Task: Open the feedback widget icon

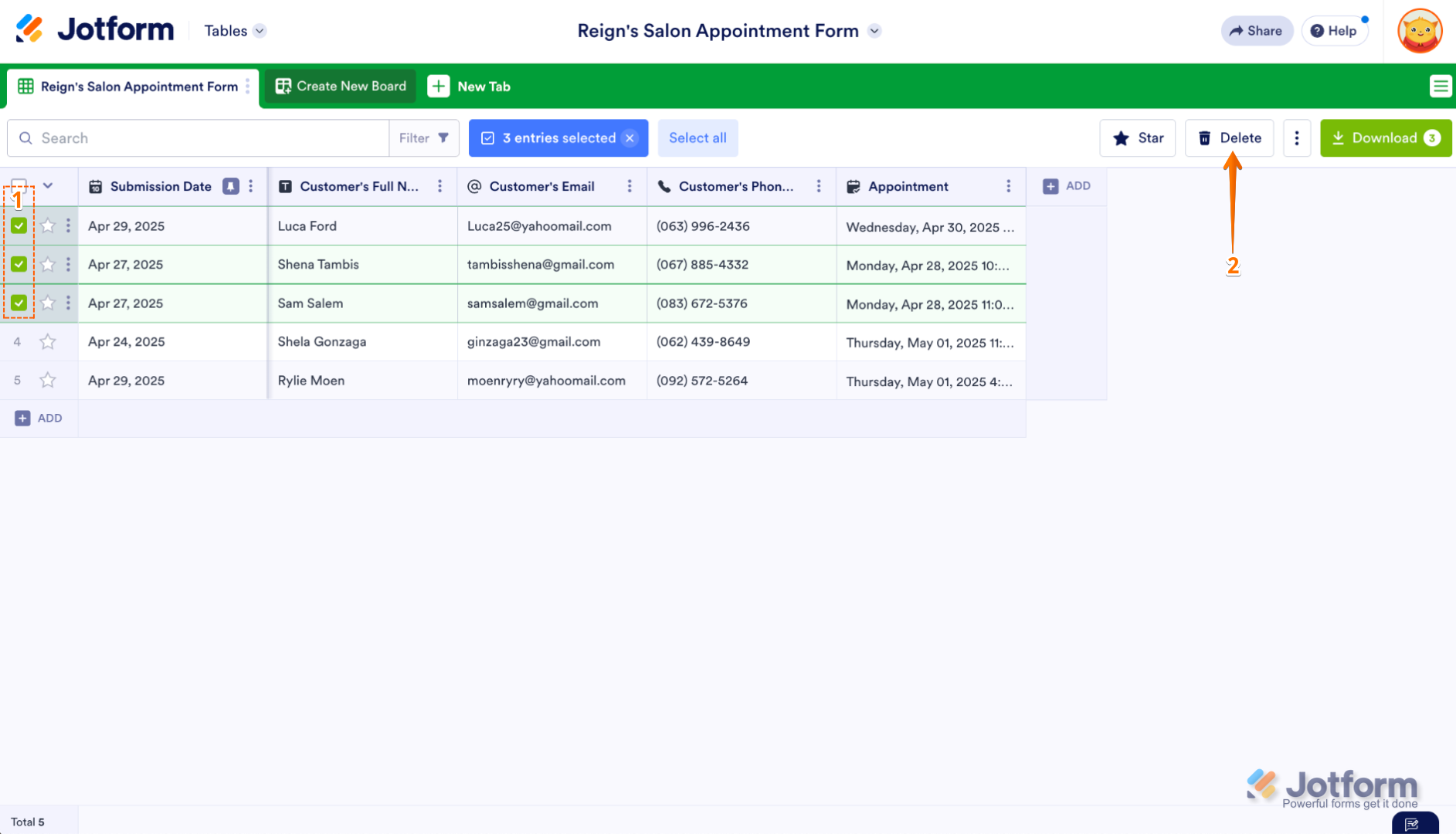Action: tap(1414, 823)
